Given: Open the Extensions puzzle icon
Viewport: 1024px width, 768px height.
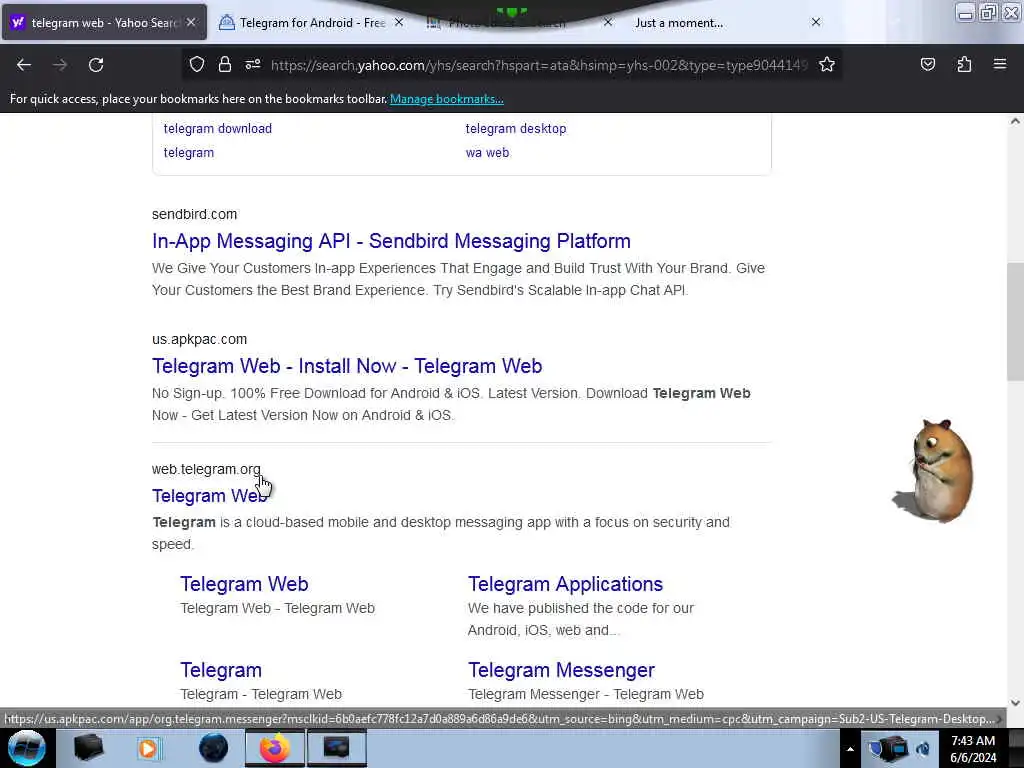Looking at the screenshot, I should 964,64.
